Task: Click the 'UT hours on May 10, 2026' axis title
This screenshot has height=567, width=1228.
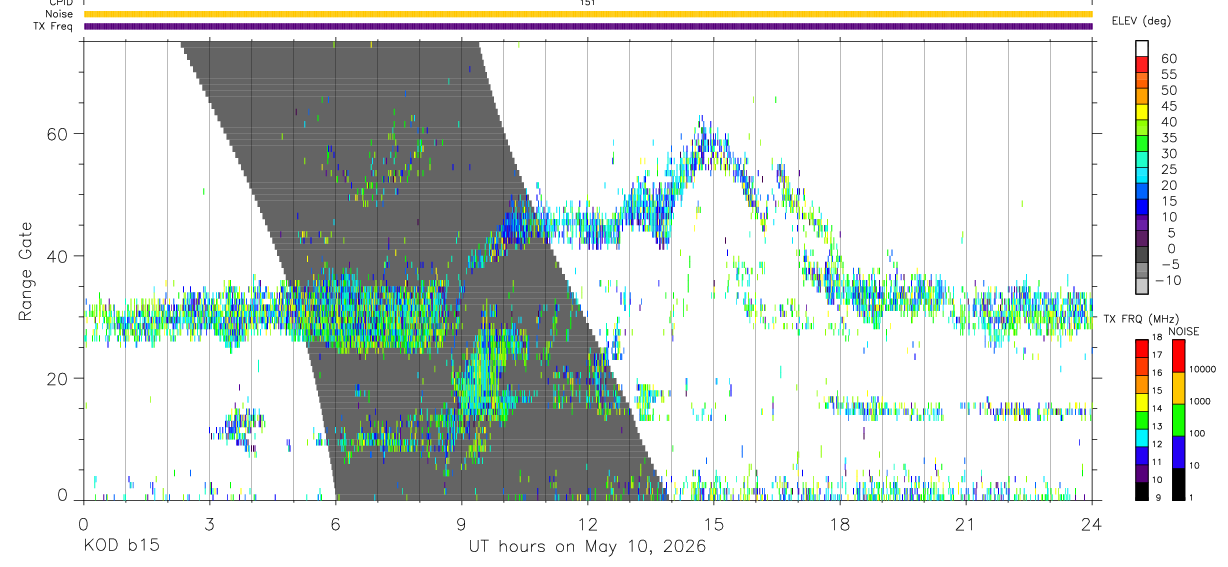Action: 588,546
